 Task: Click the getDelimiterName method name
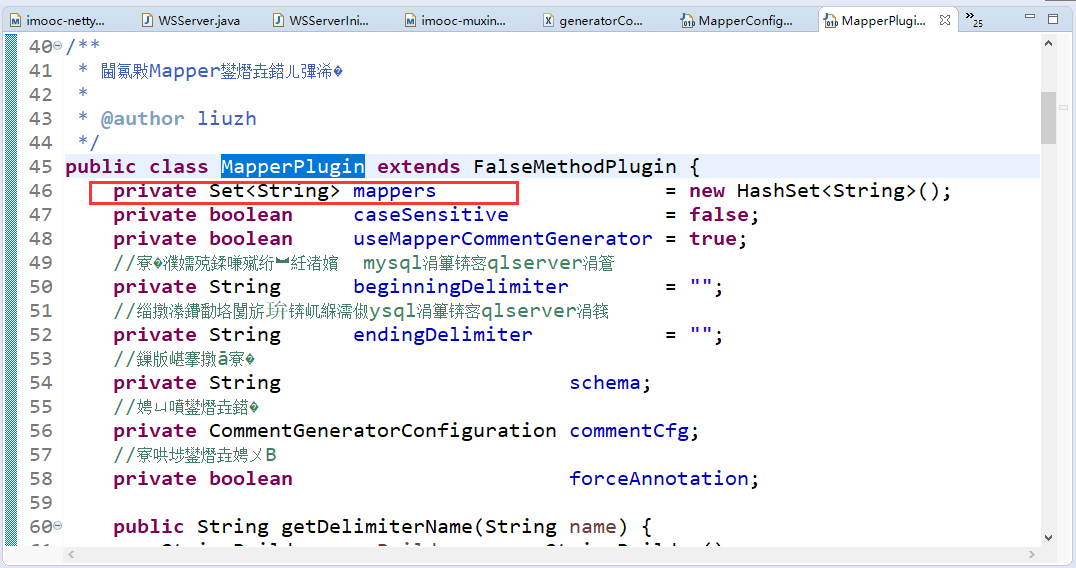(376, 526)
